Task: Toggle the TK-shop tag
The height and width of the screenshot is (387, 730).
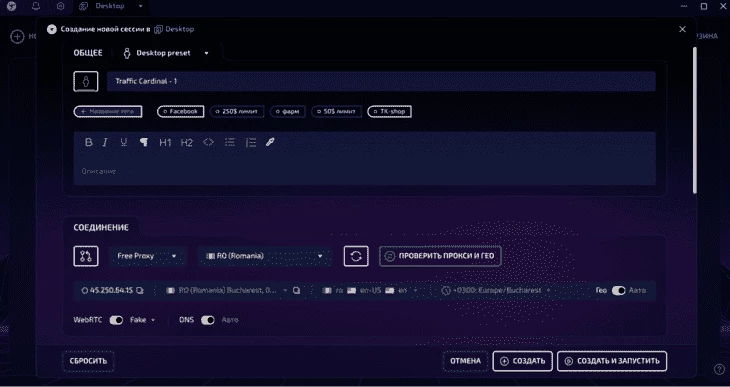Action: 389,112
